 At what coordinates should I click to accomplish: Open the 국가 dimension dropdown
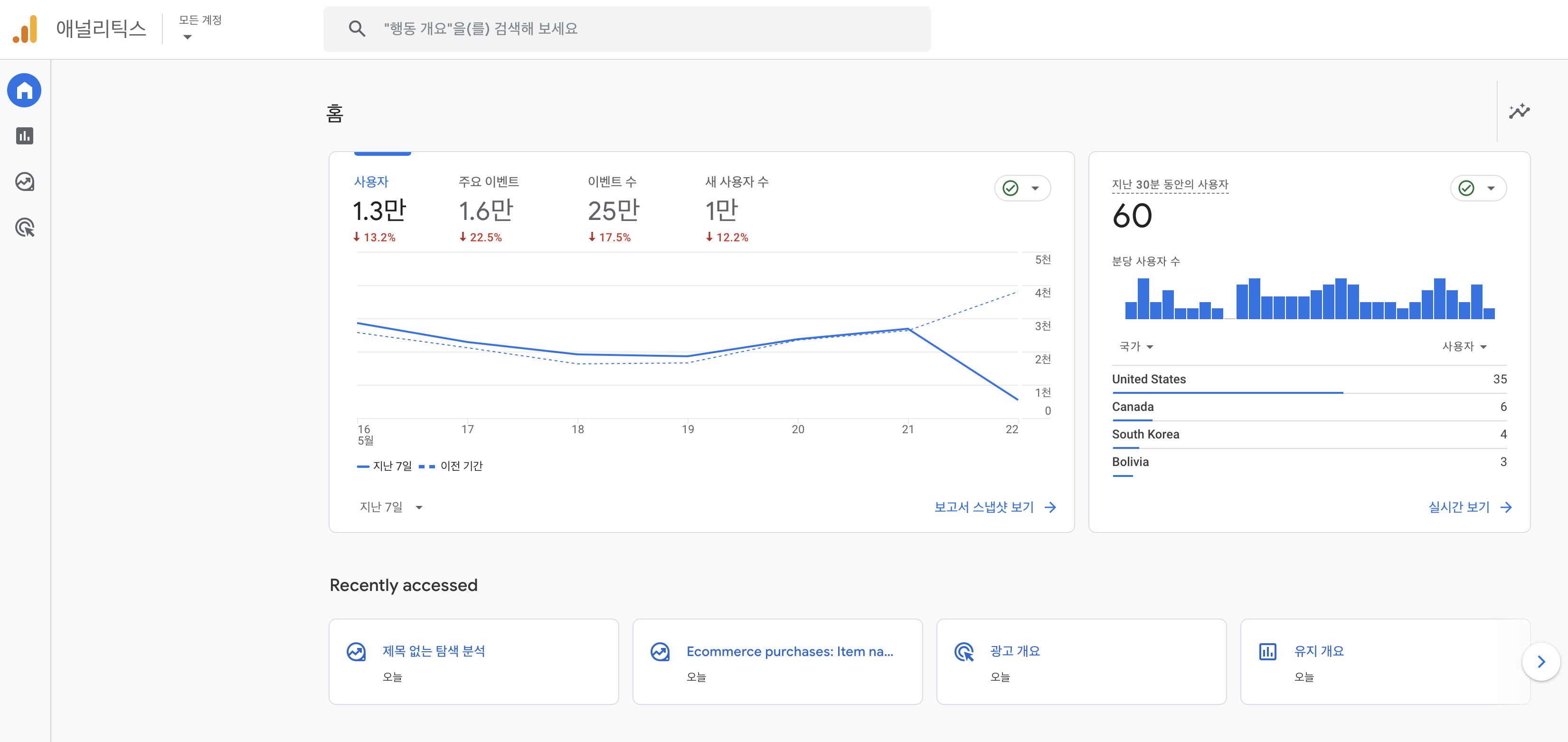pos(1136,346)
